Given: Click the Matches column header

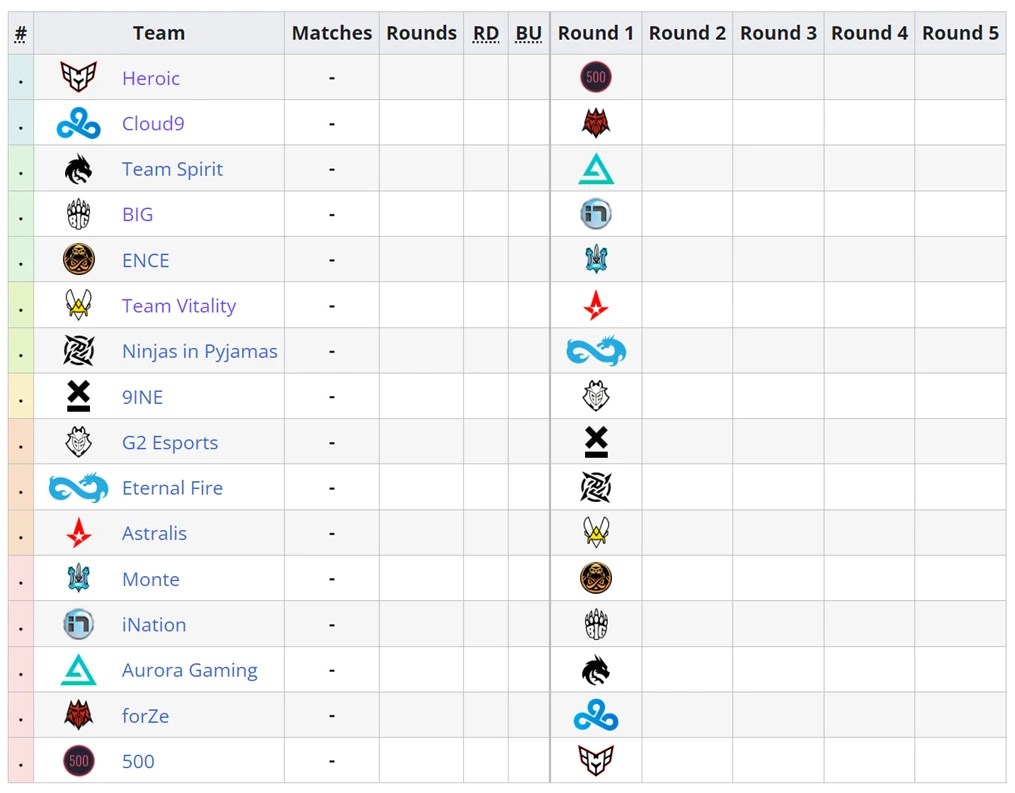Looking at the screenshot, I should (331, 33).
